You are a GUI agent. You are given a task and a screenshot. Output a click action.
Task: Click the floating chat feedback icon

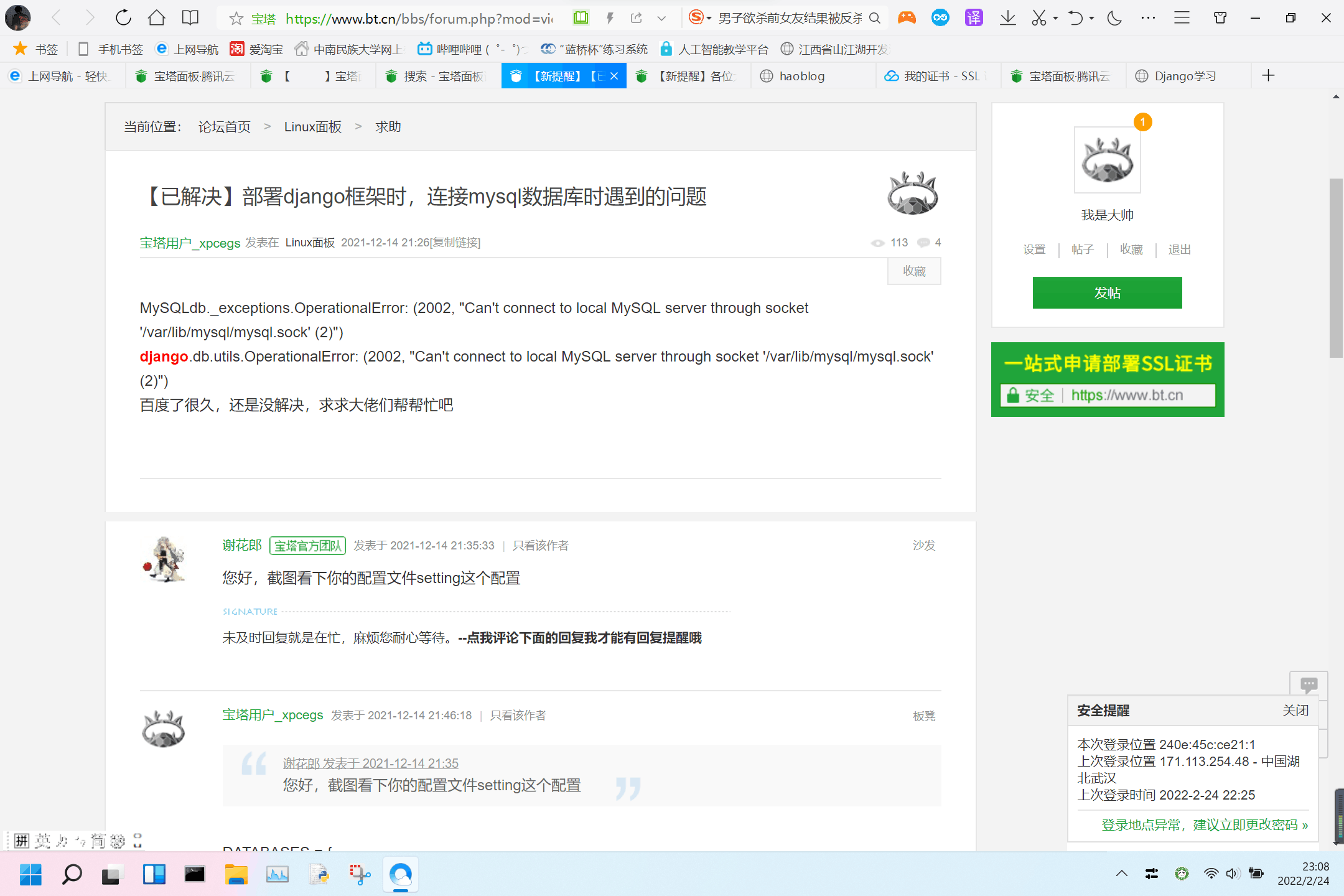pyautogui.click(x=1309, y=684)
